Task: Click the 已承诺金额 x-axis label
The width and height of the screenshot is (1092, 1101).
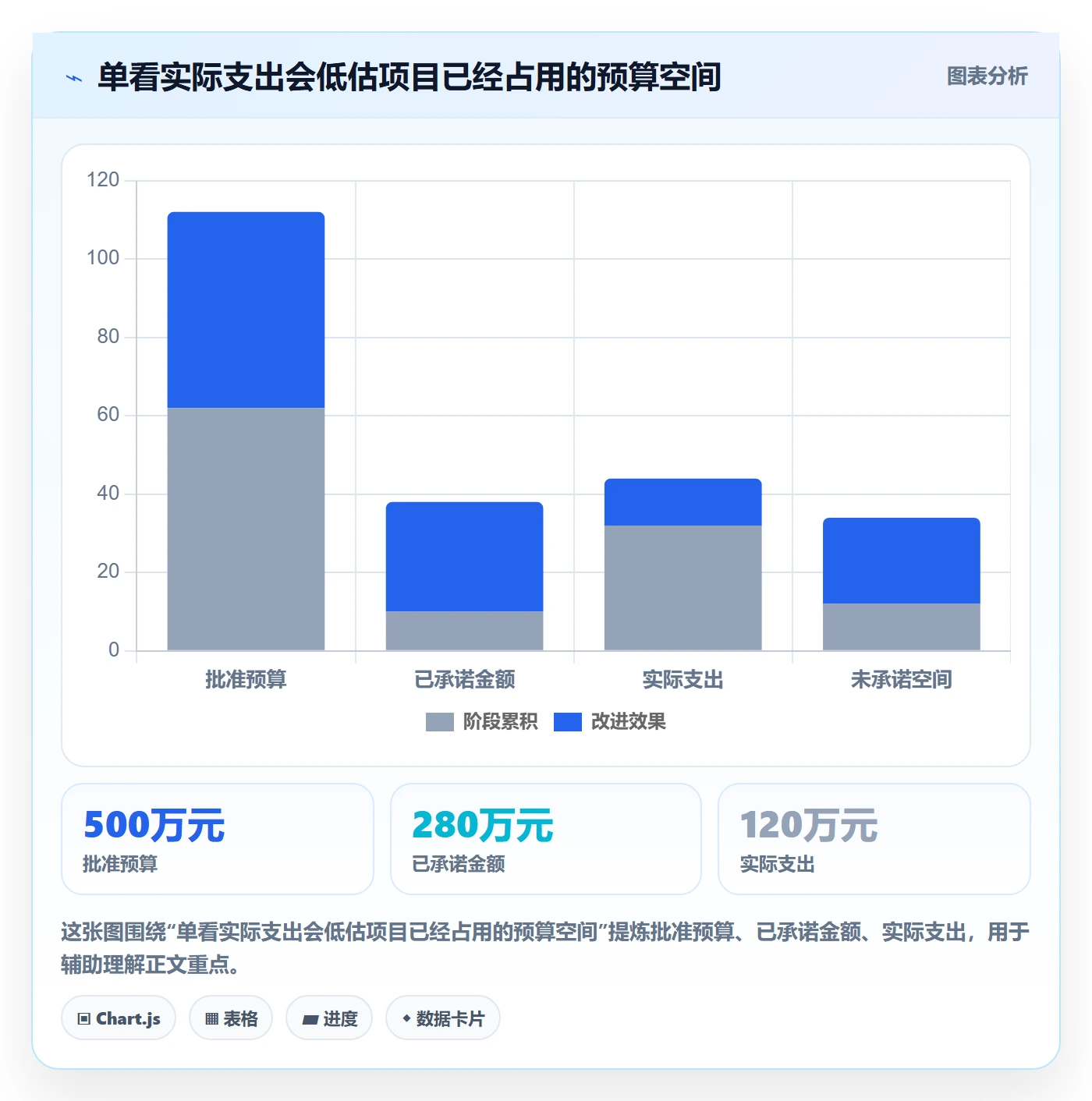Action: (464, 680)
